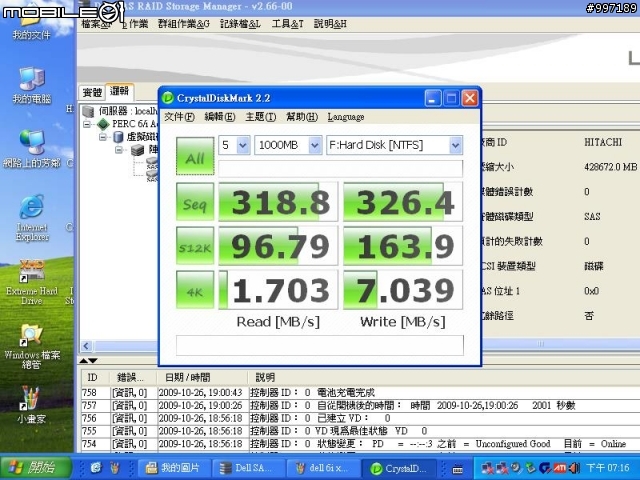Viewport: 640px width, 480px height.
Task: Click the language bar keyboard icon
Action: (458, 469)
